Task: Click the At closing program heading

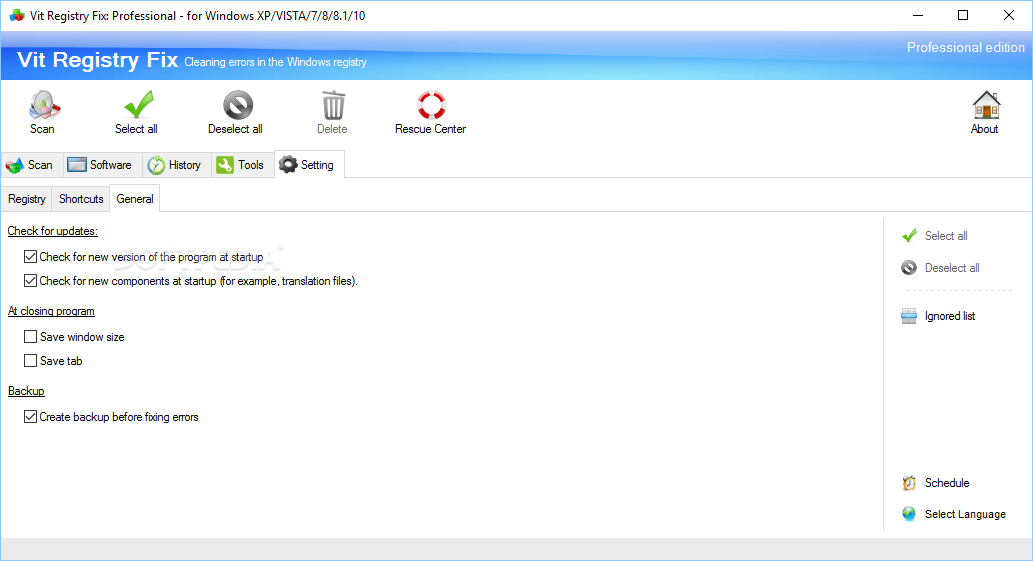Action: click(51, 311)
